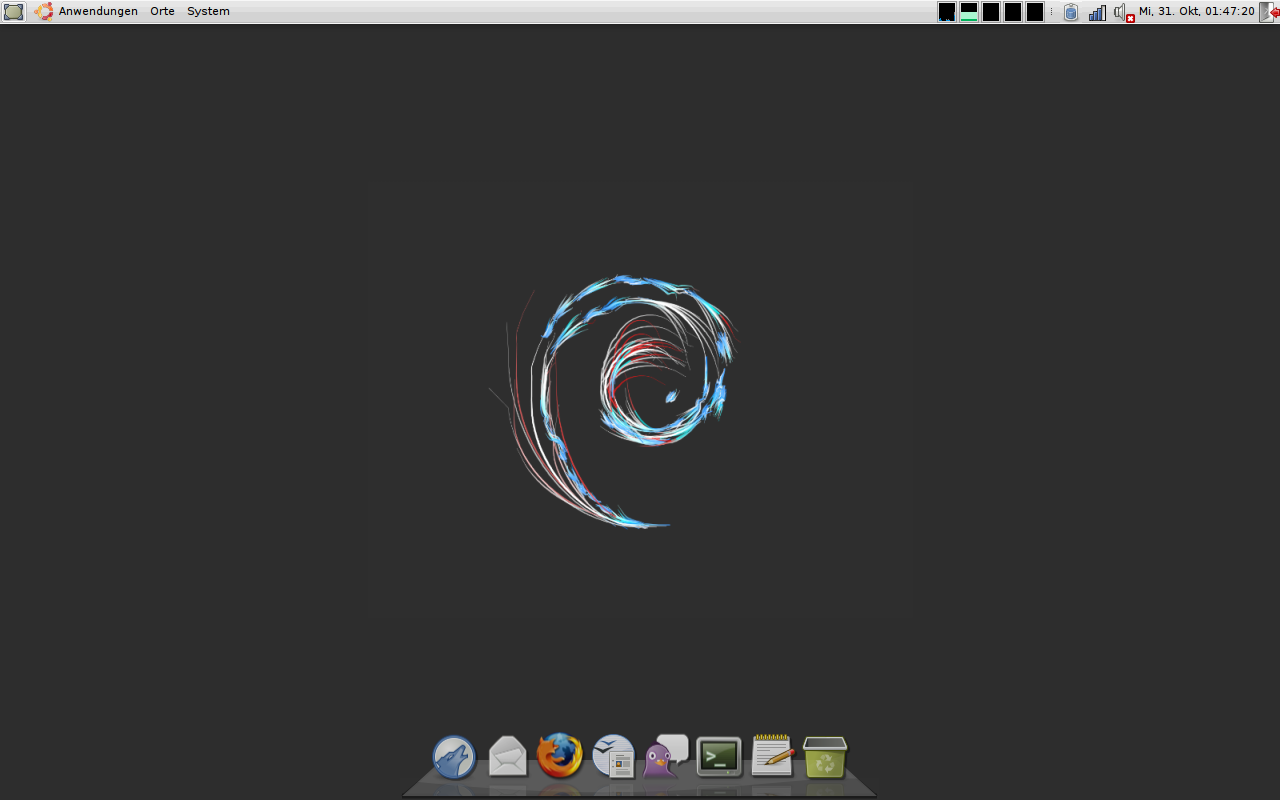Image resolution: width=1280 pixels, height=800 pixels.
Task: Open the System menu
Action: 208,11
